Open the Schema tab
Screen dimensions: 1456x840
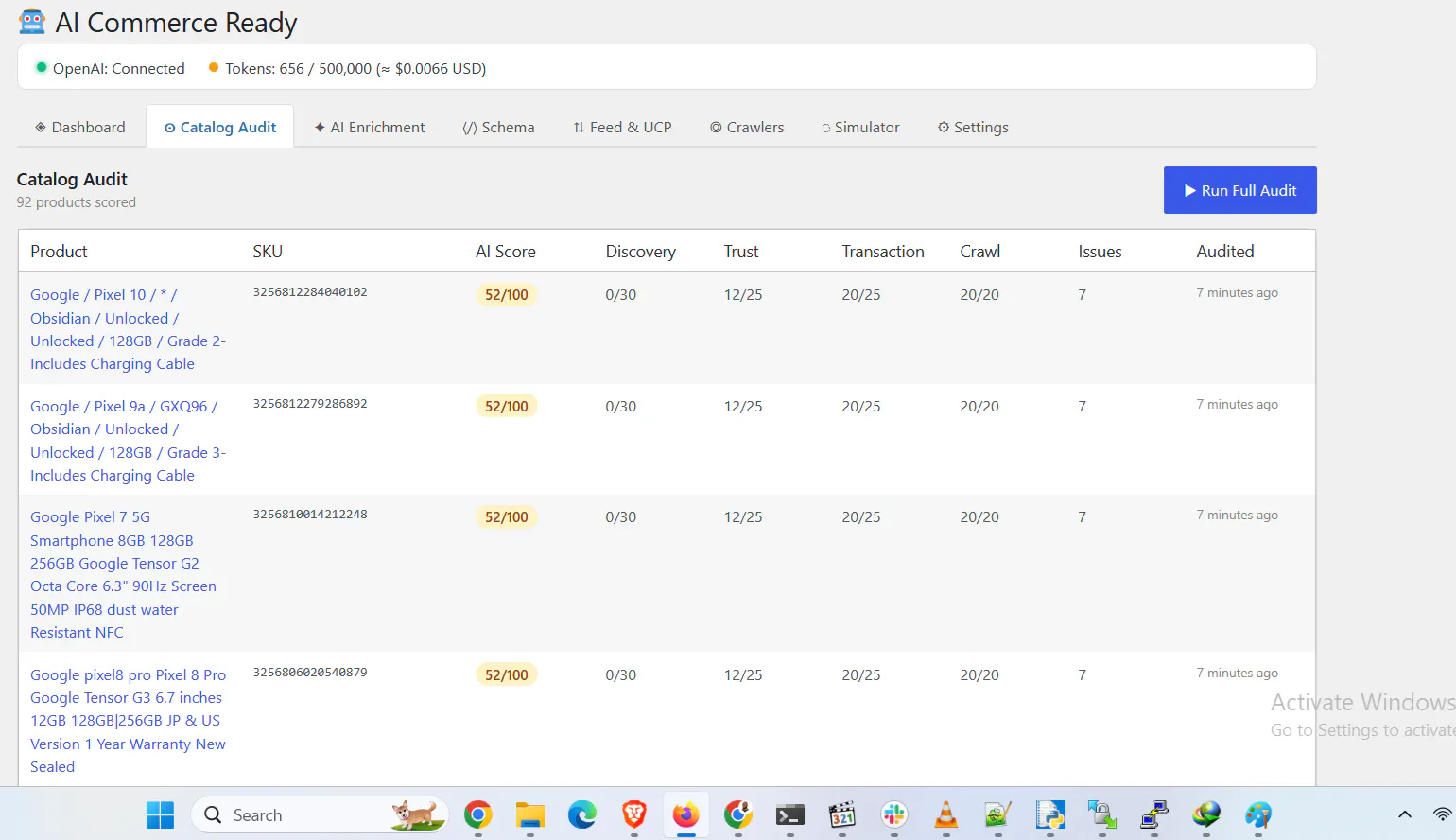tap(498, 127)
